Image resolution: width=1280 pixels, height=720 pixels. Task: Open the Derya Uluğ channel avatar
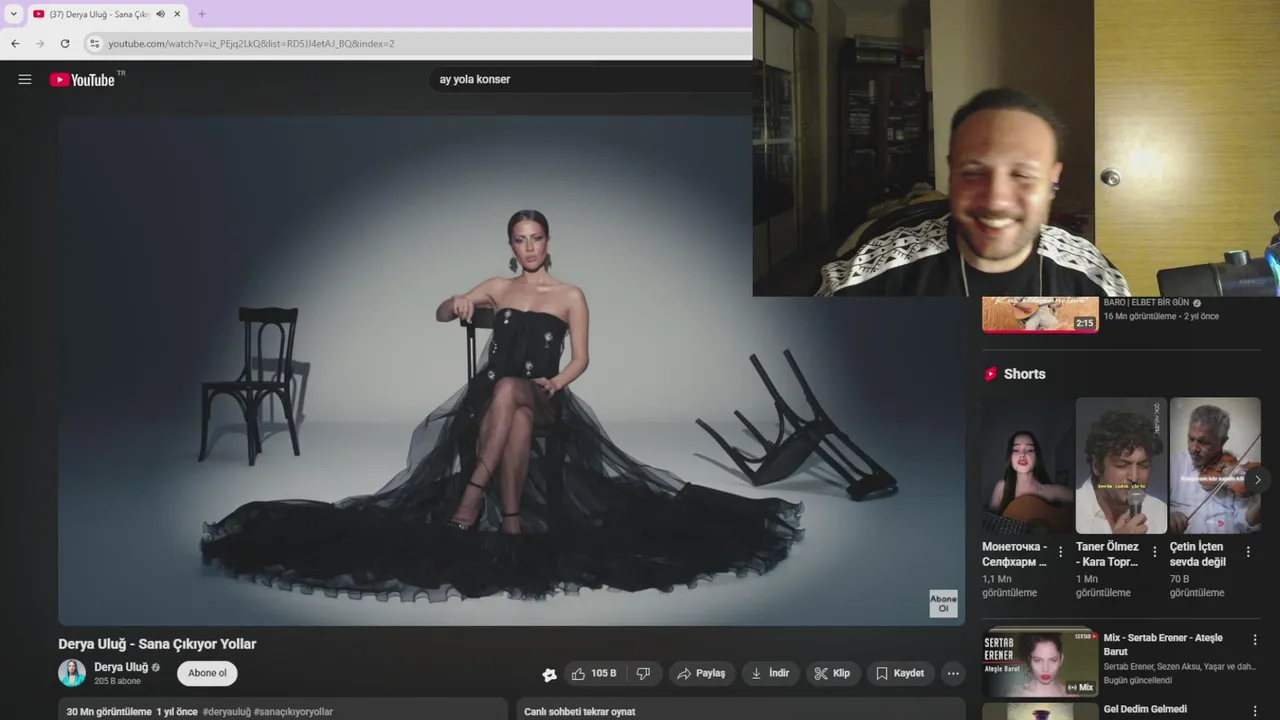[72, 673]
